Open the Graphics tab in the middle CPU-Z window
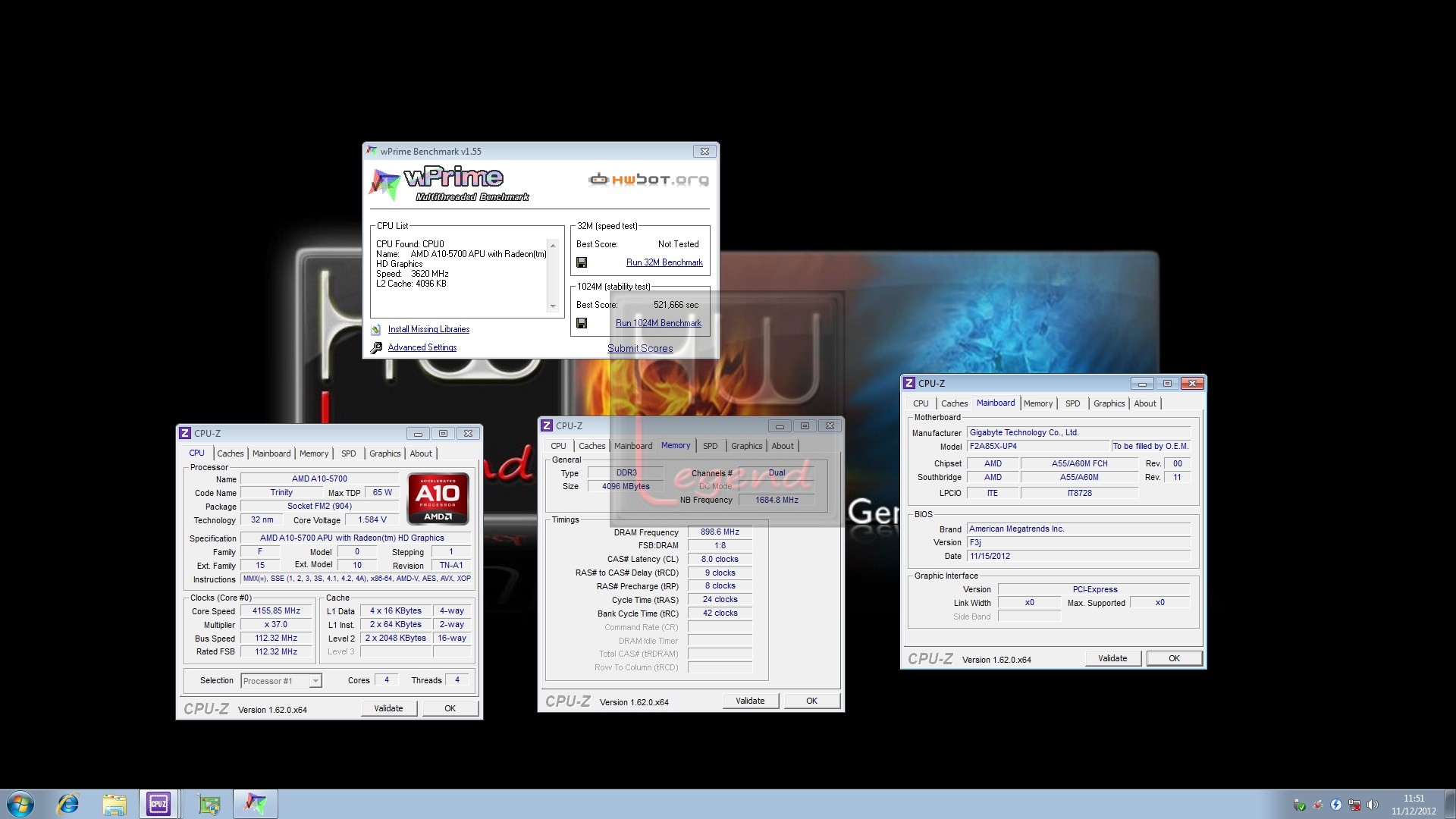The image size is (1456, 819). (x=747, y=446)
